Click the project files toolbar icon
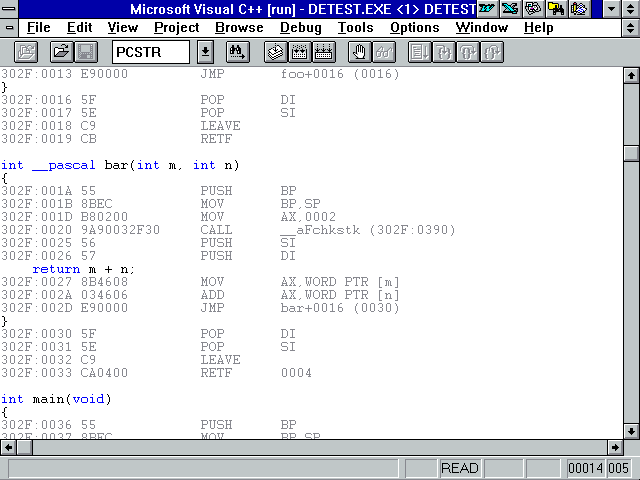 point(26,52)
